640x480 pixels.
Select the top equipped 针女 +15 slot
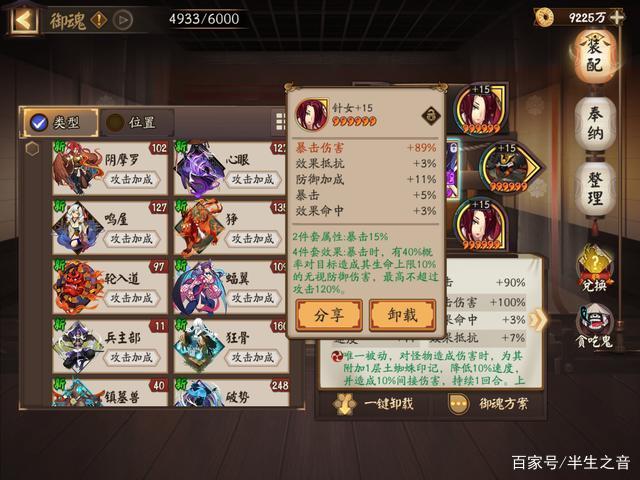tap(480, 109)
